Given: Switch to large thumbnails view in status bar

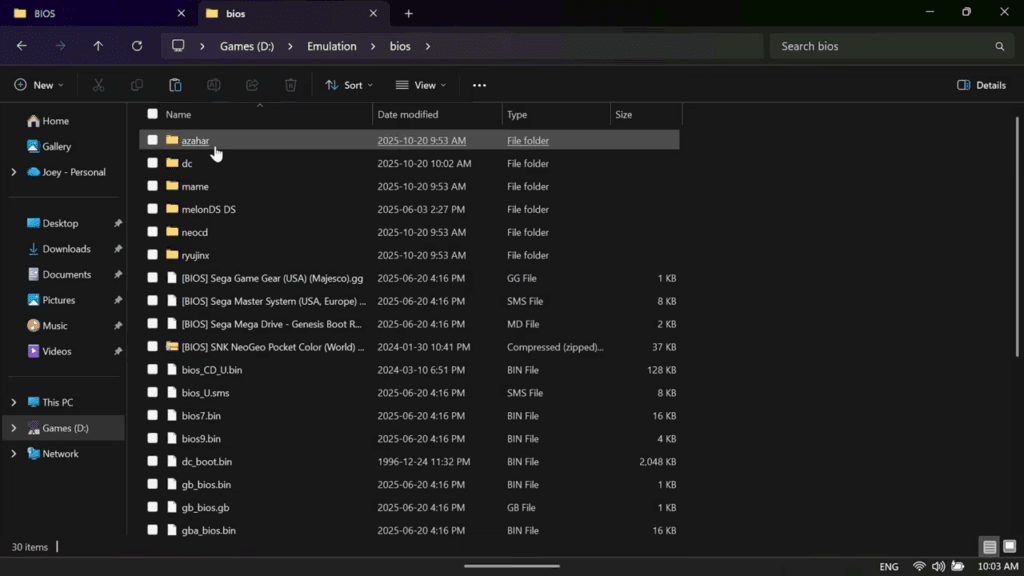Looking at the screenshot, I should (1011, 547).
